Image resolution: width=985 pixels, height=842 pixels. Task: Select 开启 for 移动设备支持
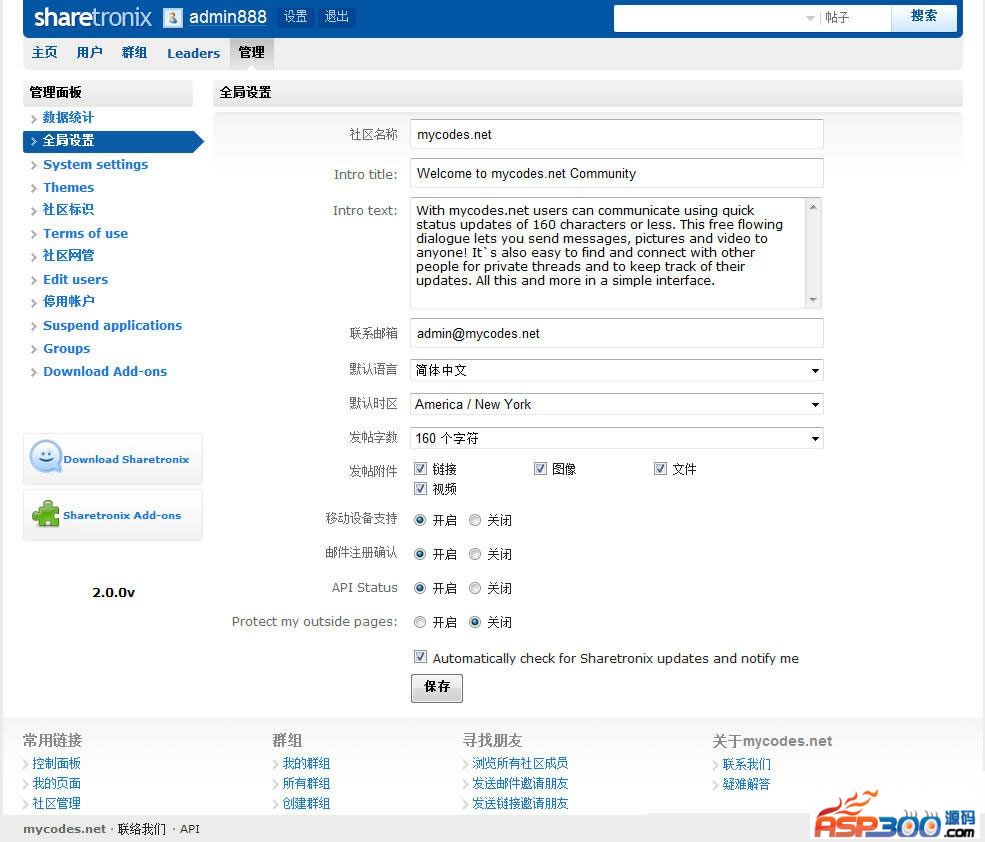420,520
